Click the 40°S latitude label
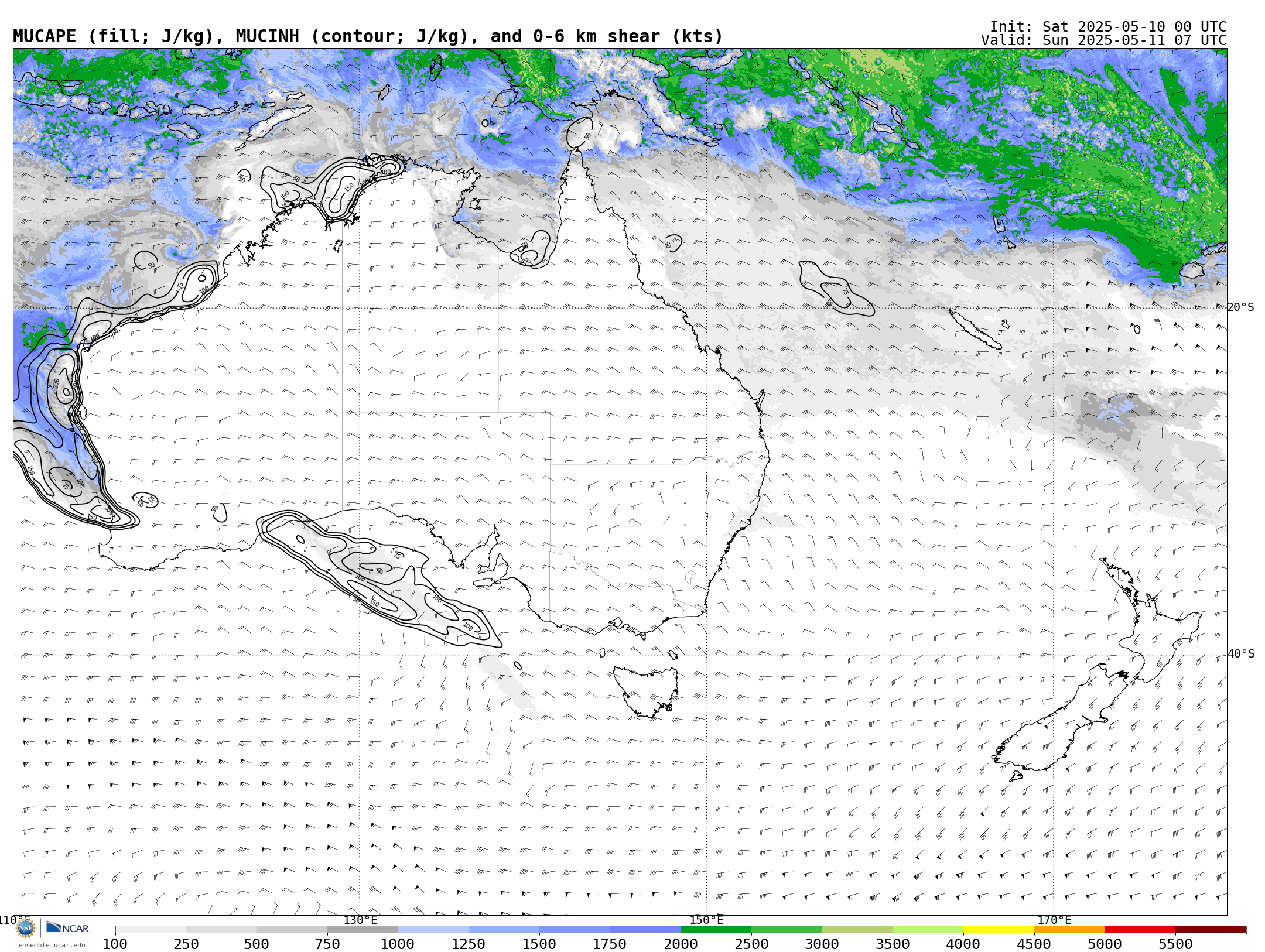 (1241, 654)
